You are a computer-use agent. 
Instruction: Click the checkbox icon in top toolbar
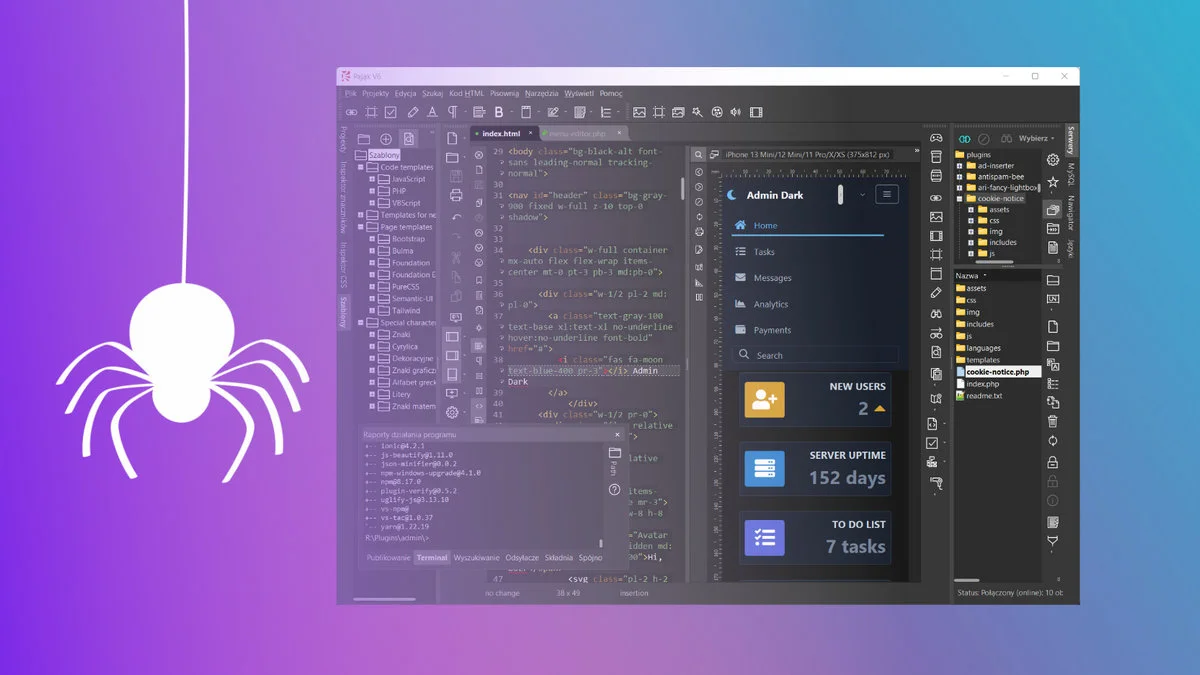[x=391, y=112]
